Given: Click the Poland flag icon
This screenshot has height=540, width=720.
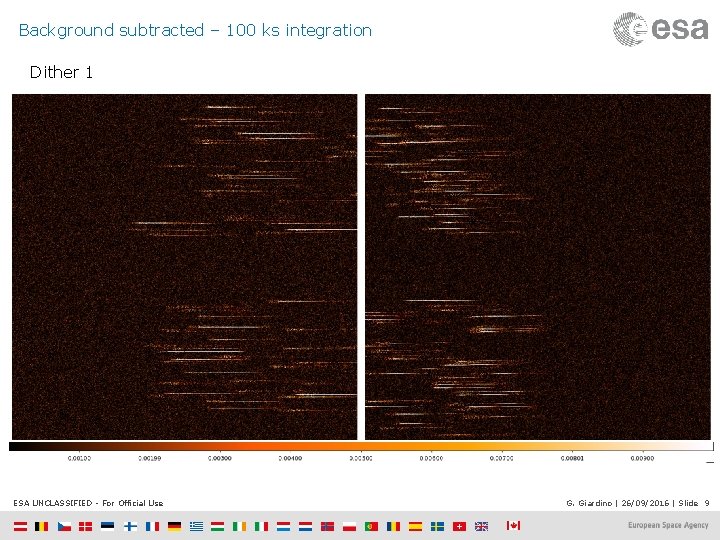Looking at the screenshot, I should click(349, 526).
